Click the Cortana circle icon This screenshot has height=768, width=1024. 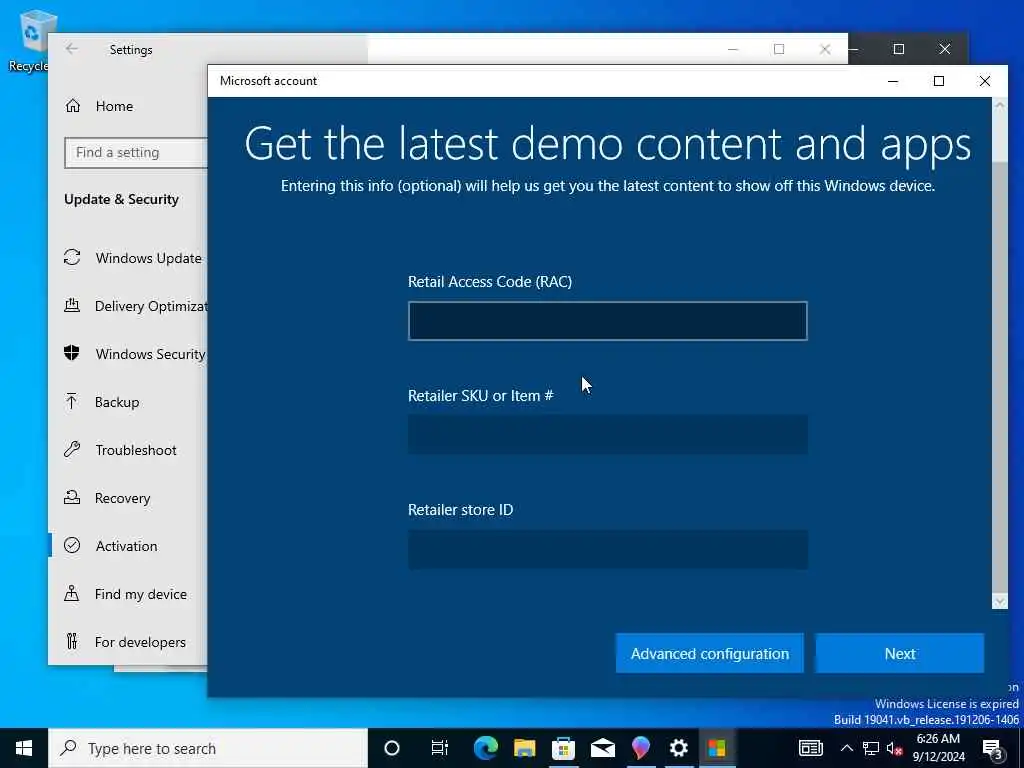[x=392, y=748]
